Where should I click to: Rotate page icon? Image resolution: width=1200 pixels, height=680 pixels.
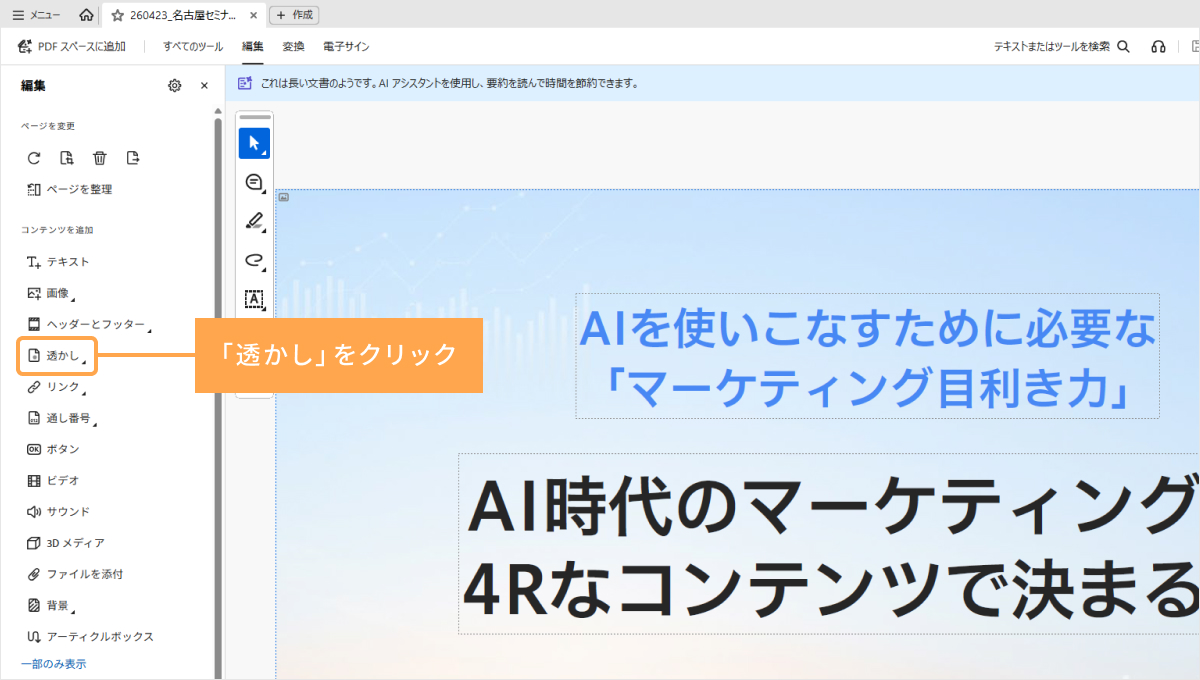click(34, 157)
